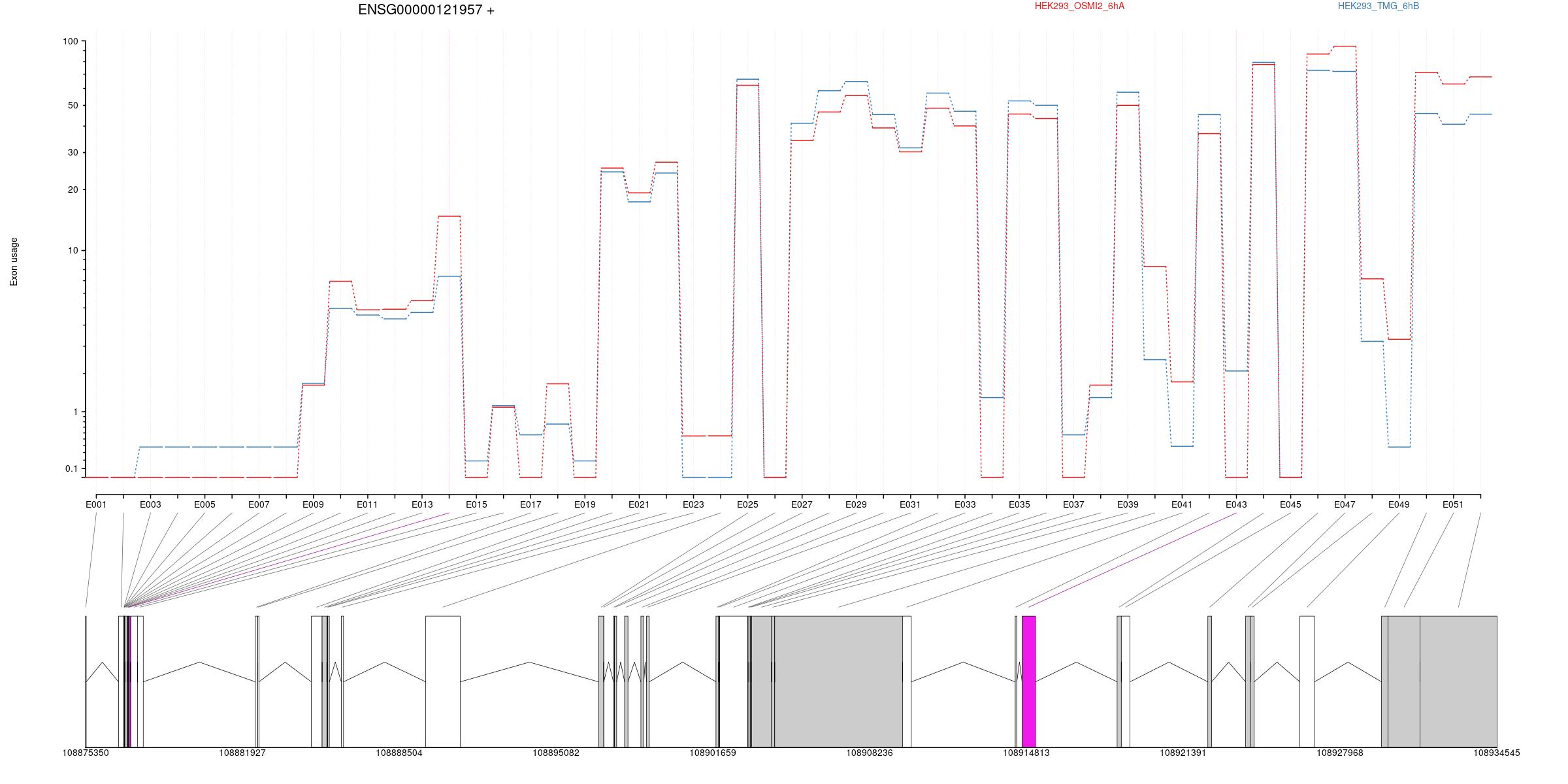
Task: Click exon label E023
Action: (693, 504)
